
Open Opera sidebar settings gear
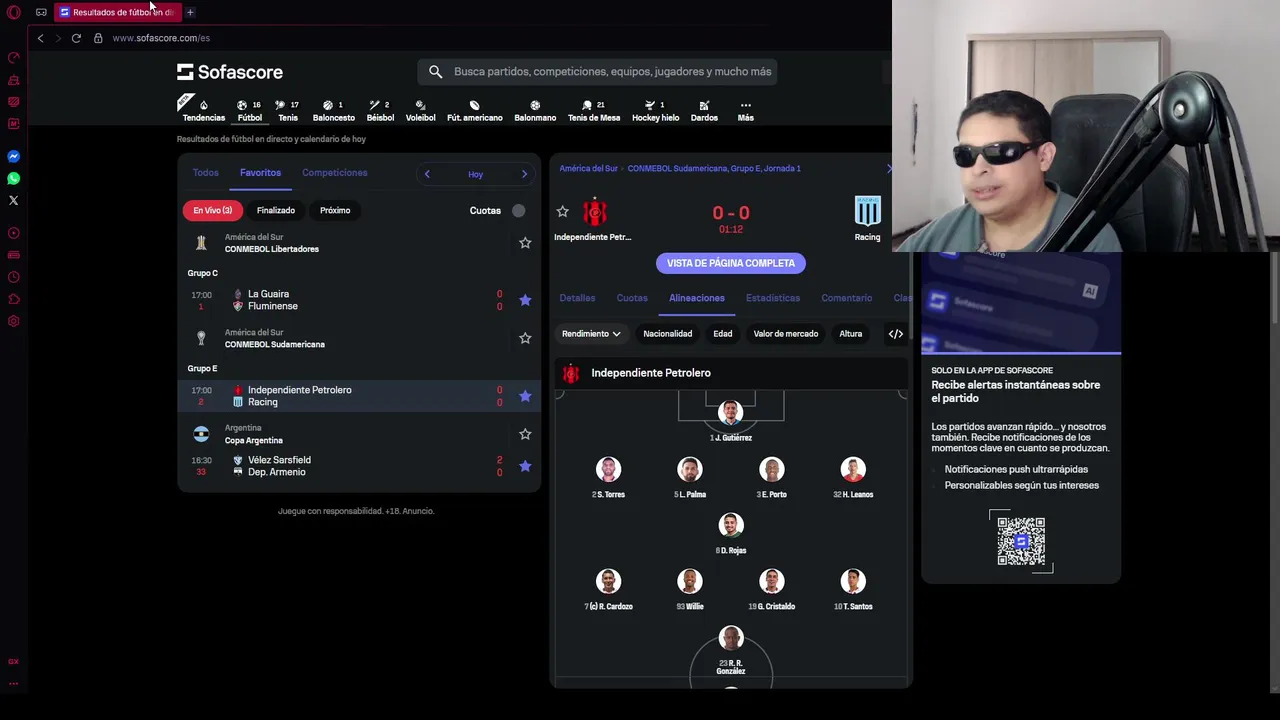14,321
